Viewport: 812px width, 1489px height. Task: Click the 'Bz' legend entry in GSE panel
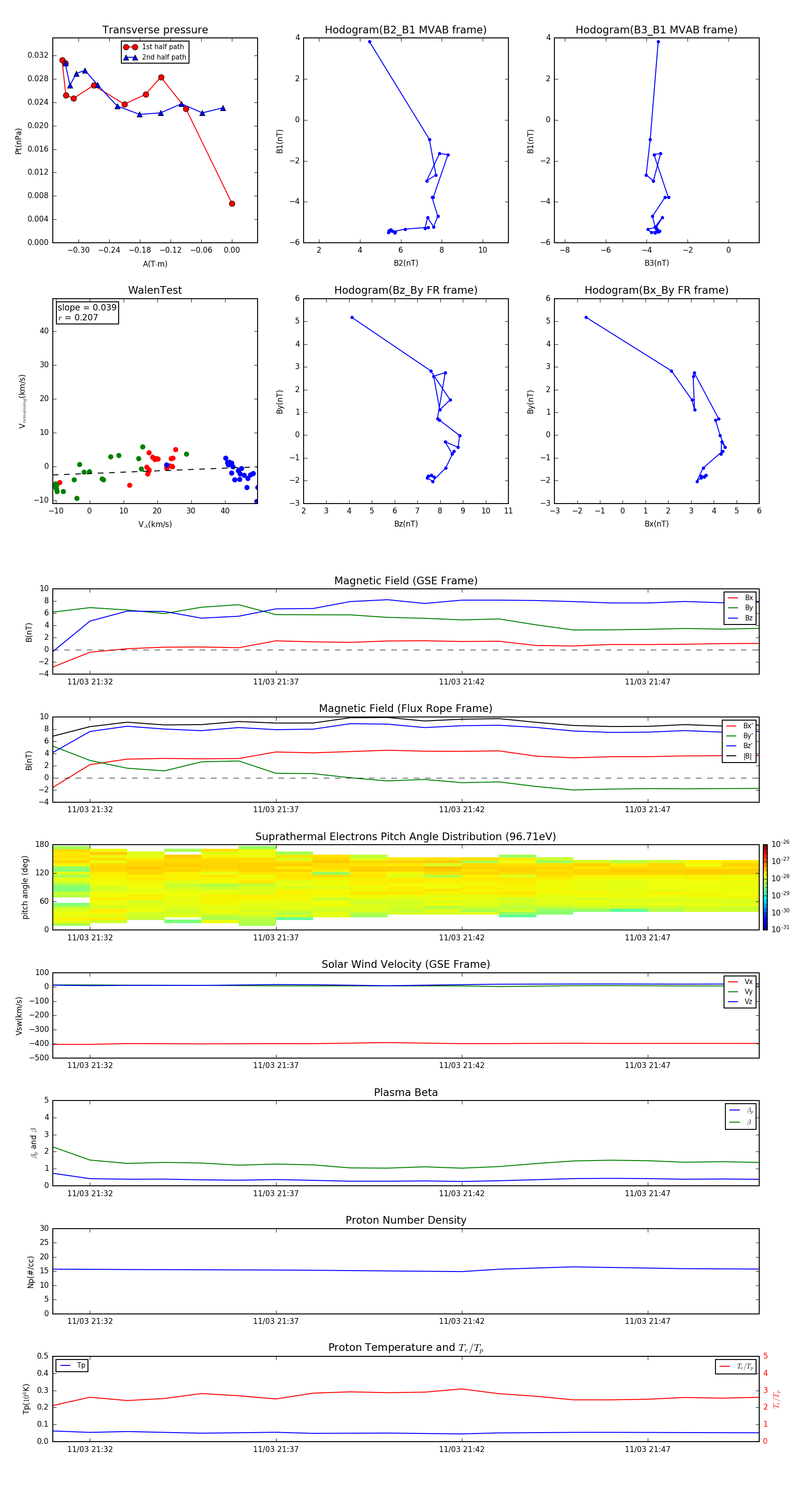coord(740,618)
